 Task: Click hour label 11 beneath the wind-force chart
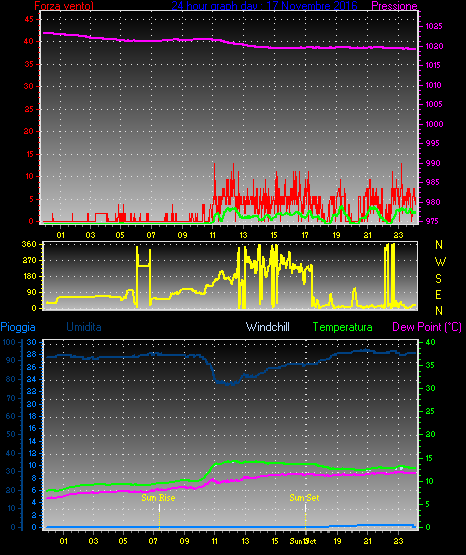[213, 235]
